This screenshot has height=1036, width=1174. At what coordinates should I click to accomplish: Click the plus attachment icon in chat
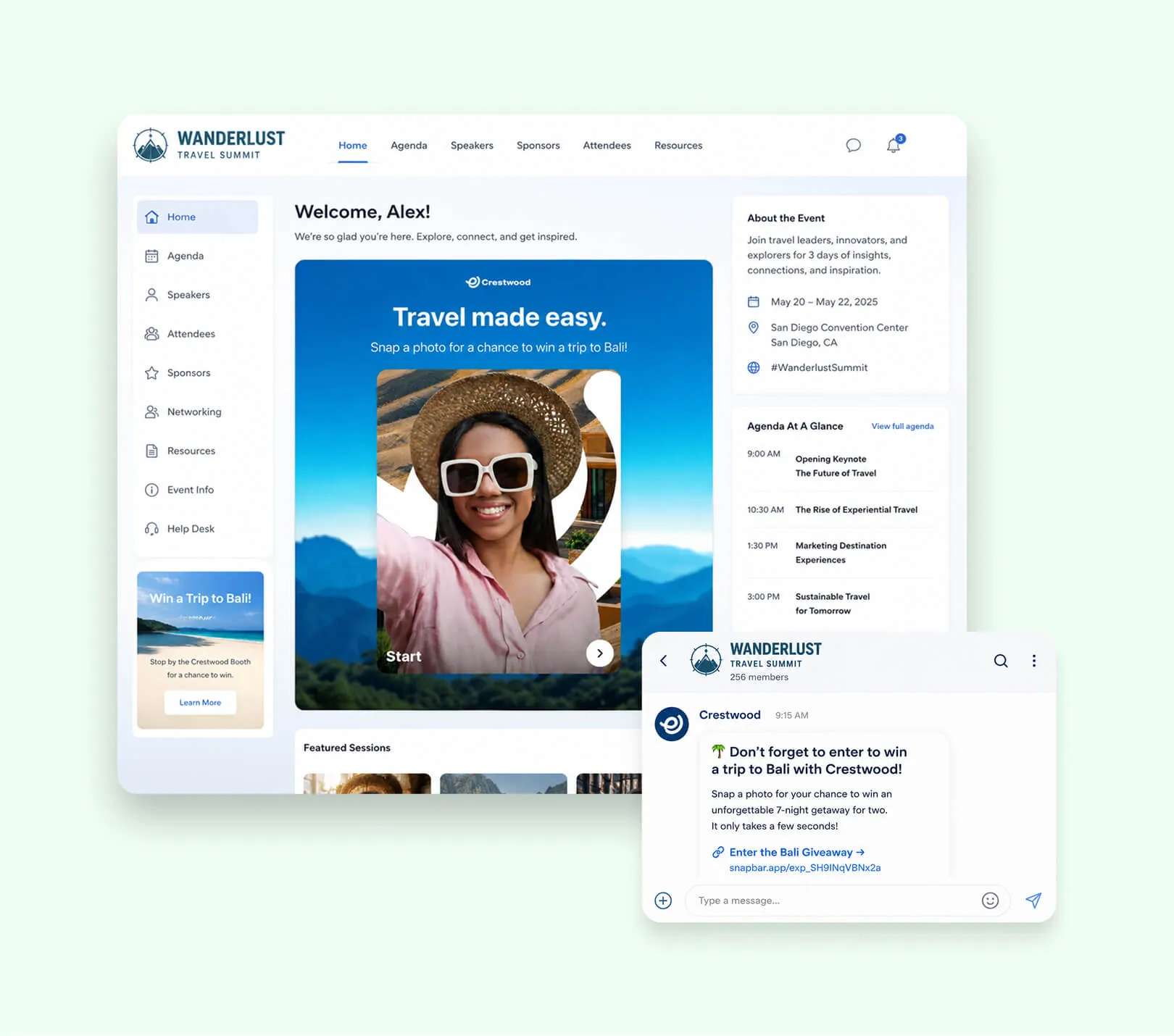(663, 901)
